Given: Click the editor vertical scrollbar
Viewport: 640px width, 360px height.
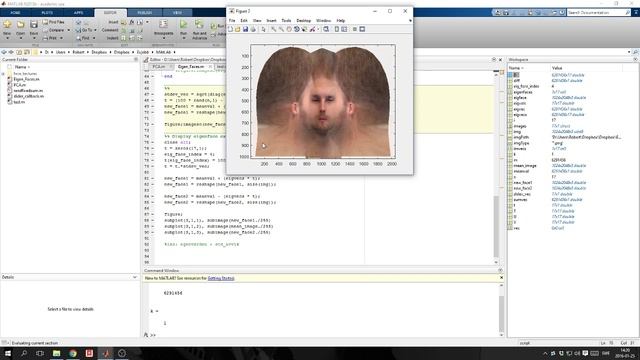Looking at the screenshot, I should click(x=496, y=167).
